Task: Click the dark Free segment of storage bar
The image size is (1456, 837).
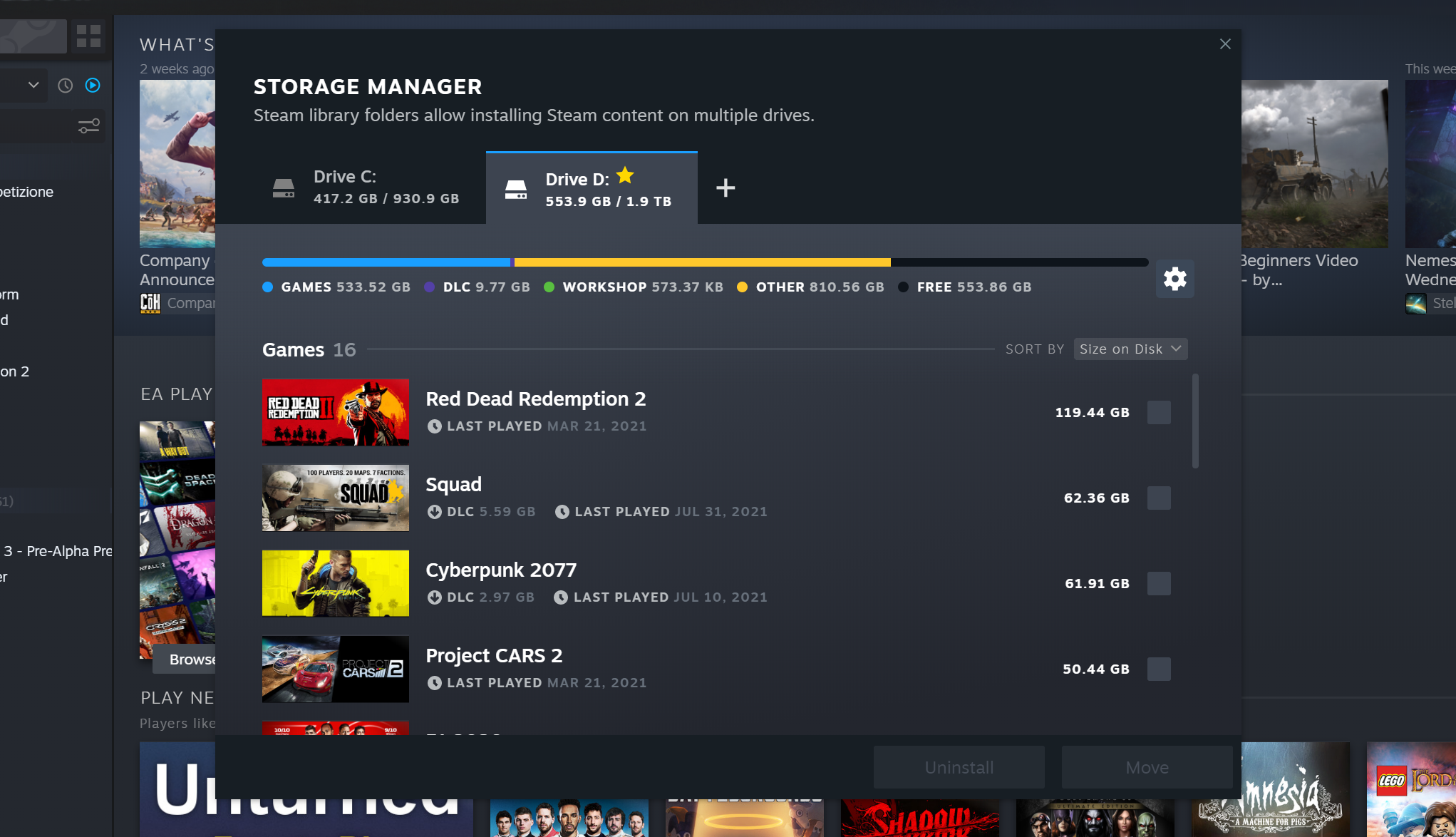Action: (1020, 262)
